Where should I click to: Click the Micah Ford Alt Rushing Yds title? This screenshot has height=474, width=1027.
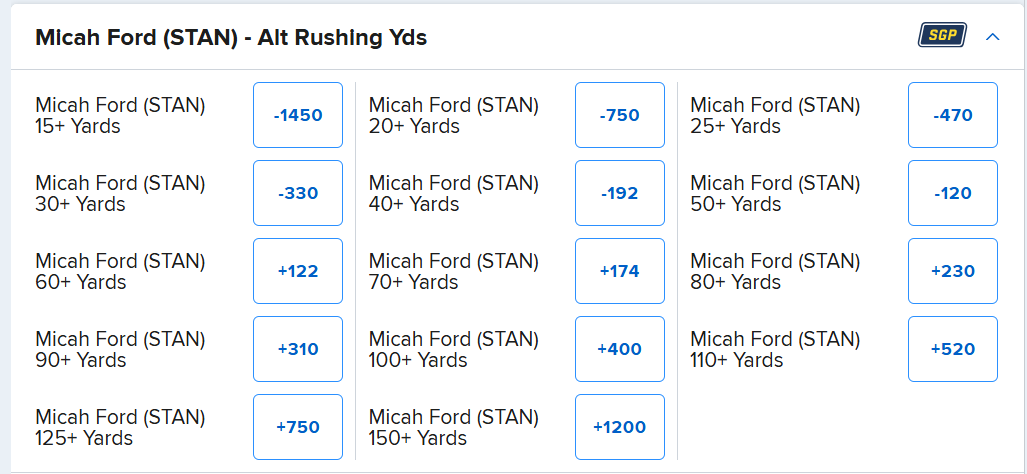[231, 38]
